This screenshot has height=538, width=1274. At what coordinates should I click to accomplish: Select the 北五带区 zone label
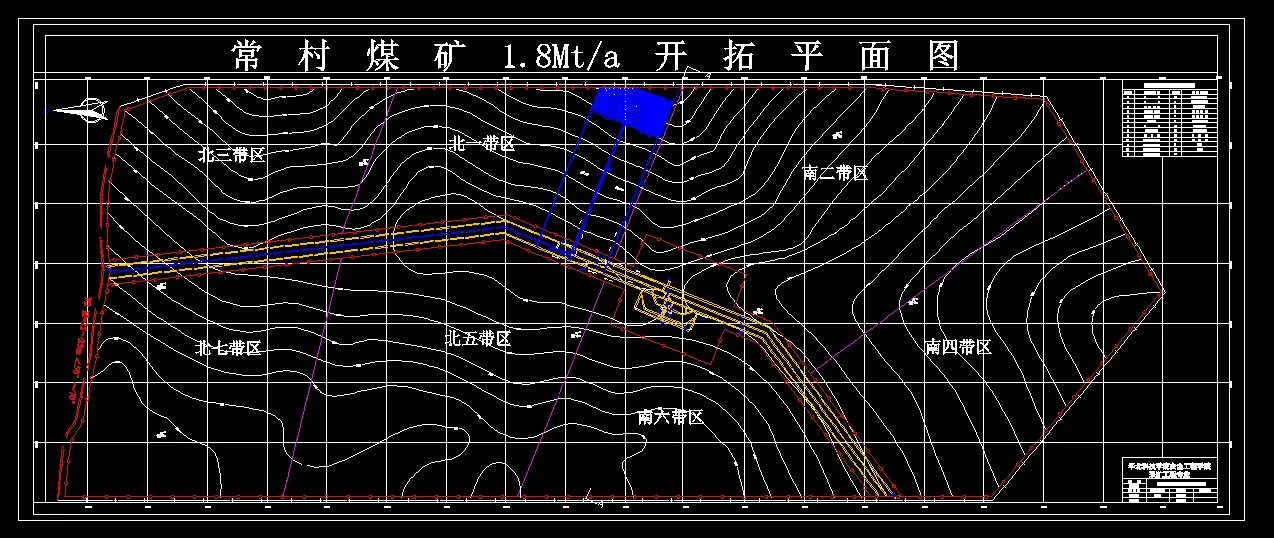click(478, 339)
